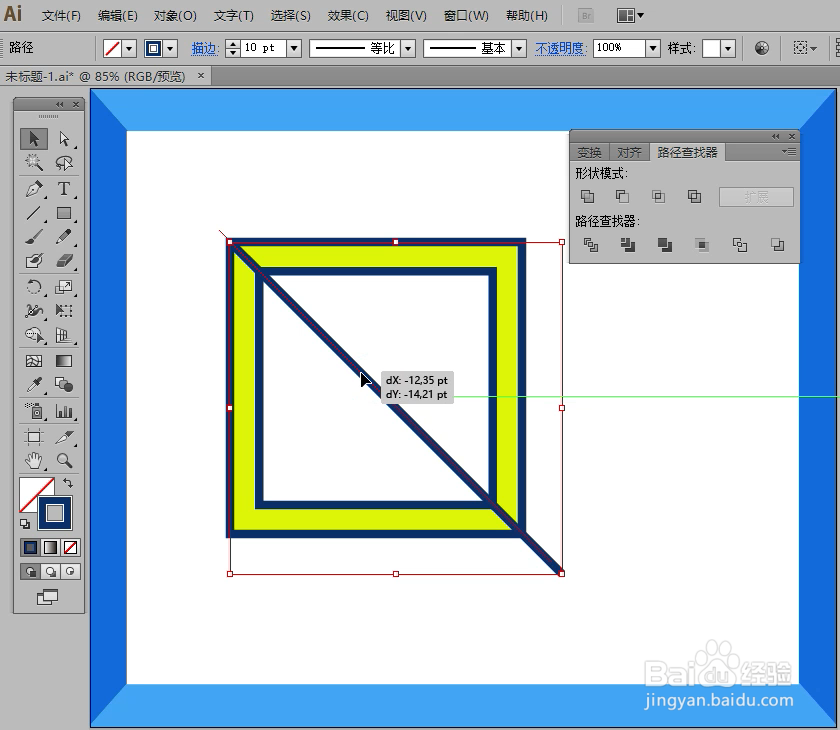Image resolution: width=840 pixels, height=730 pixels.
Task: Apply Divide pathfinder
Action: pyautogui.click(x=591, y=245)
